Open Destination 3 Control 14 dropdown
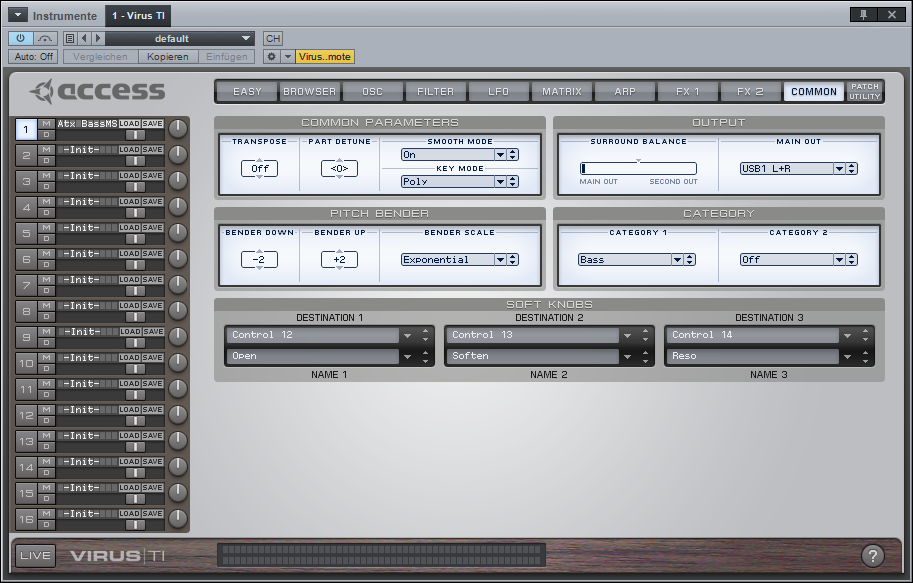913x583 pixels. click(x=847, y=335)
